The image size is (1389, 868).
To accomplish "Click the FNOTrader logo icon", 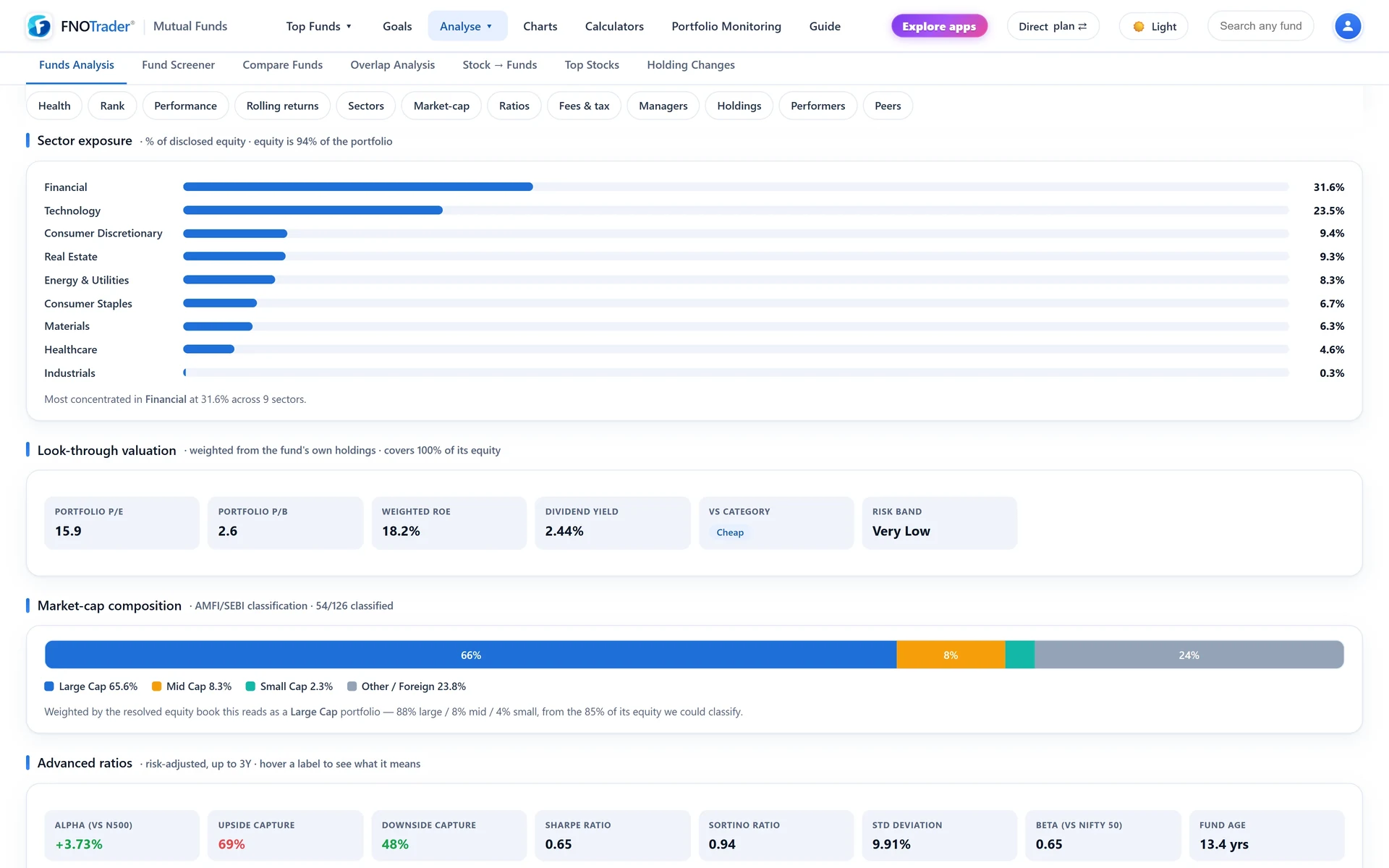I will [39, 26].
